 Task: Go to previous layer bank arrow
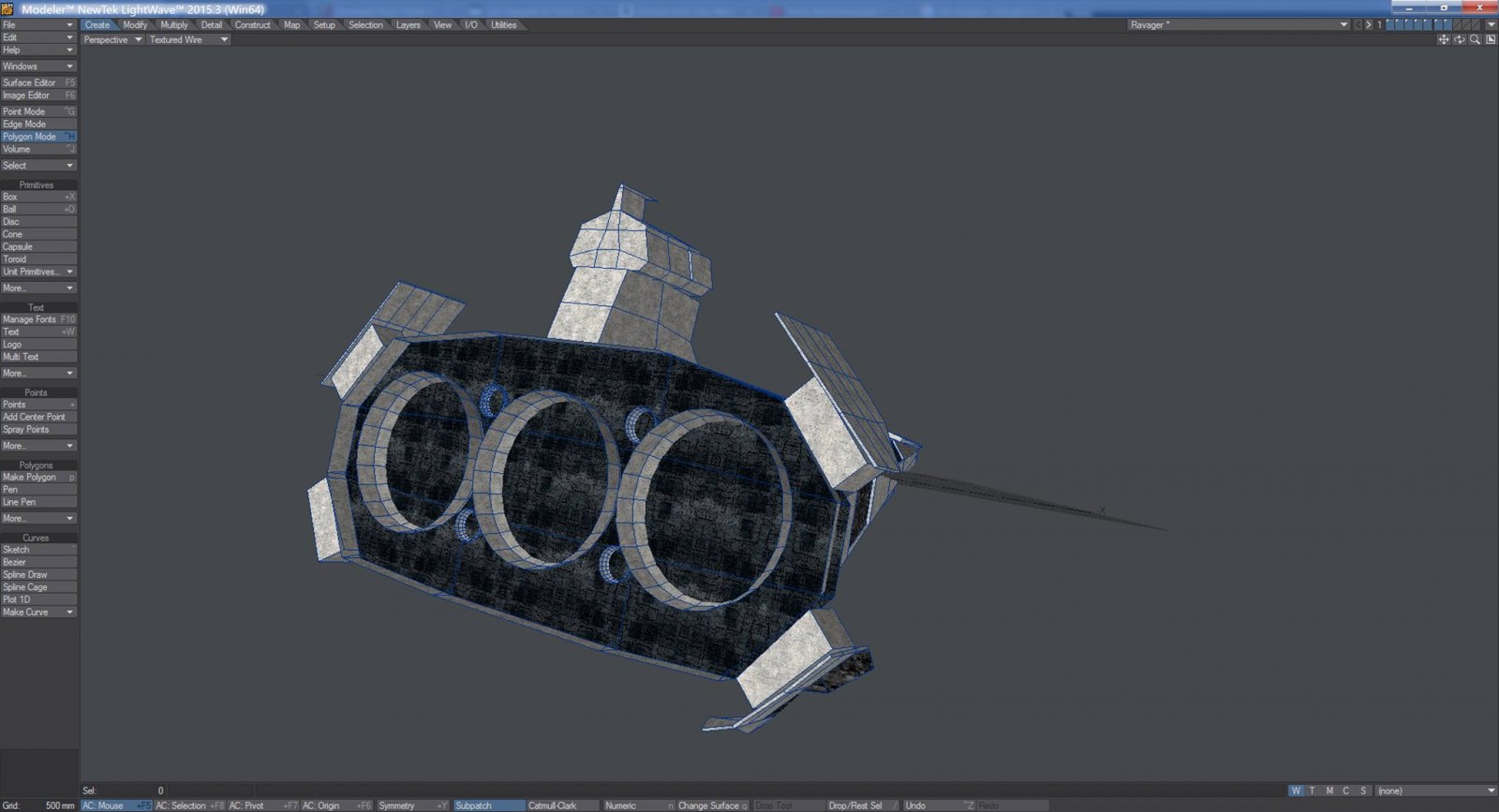coord(1358,25)
